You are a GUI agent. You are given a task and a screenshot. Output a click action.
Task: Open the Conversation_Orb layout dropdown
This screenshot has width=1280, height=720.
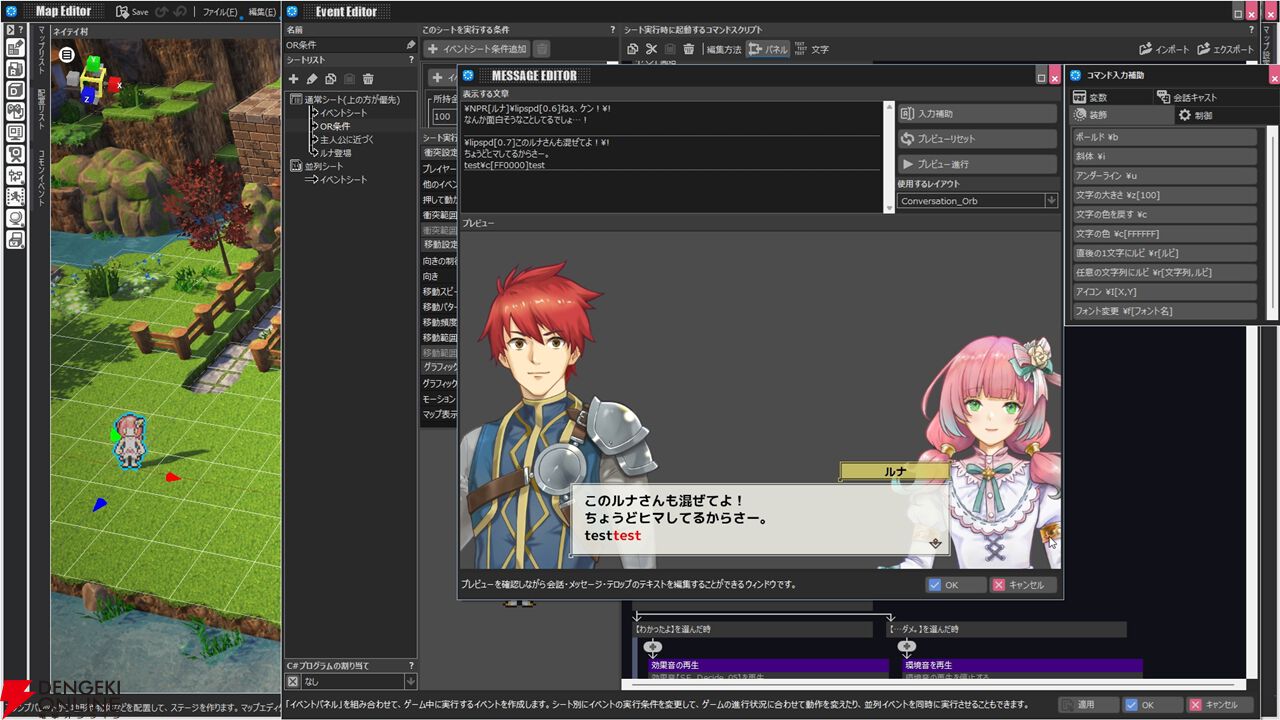point(1050,201)
